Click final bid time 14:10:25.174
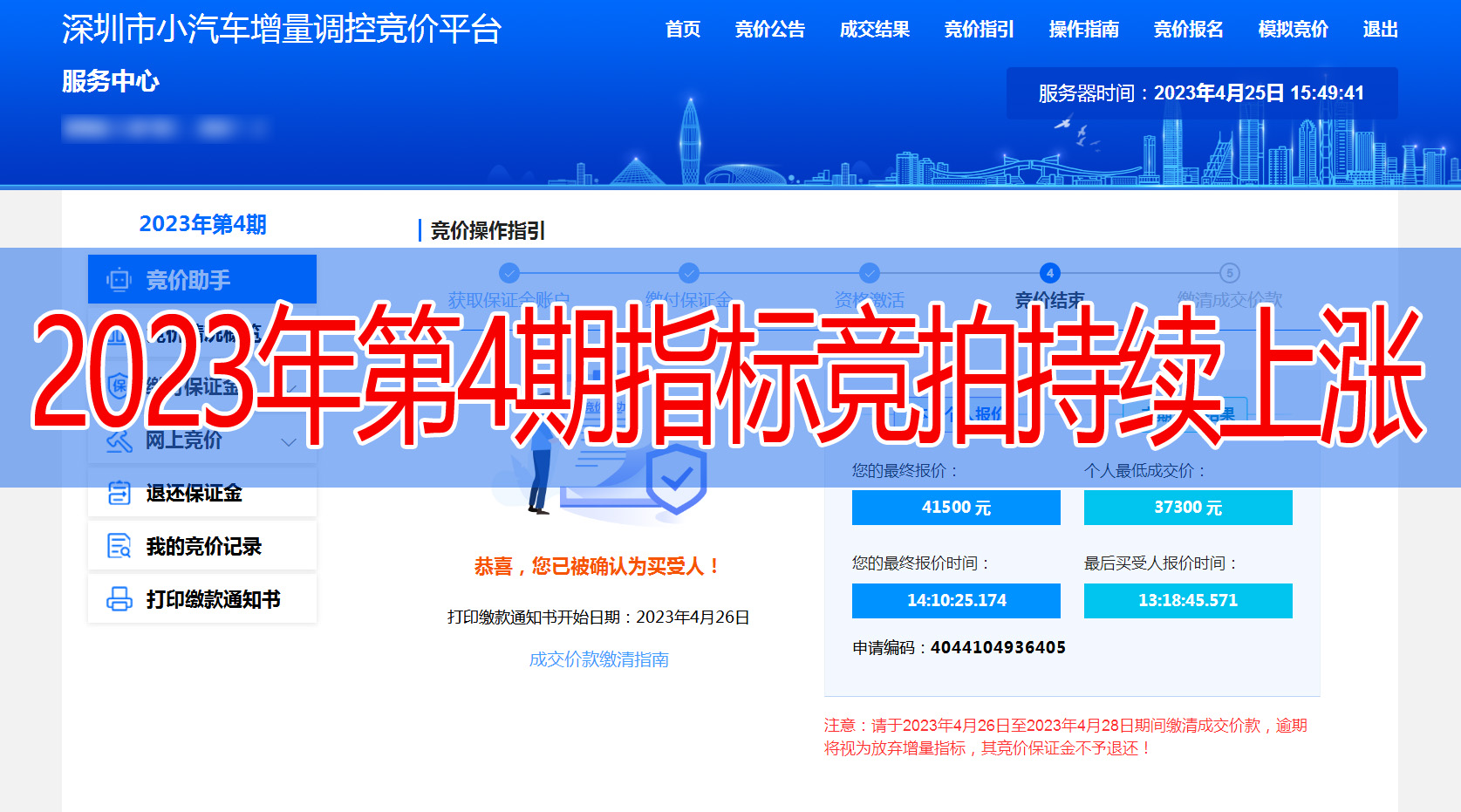The image size is (1461, 812). [x=956, y=600]
